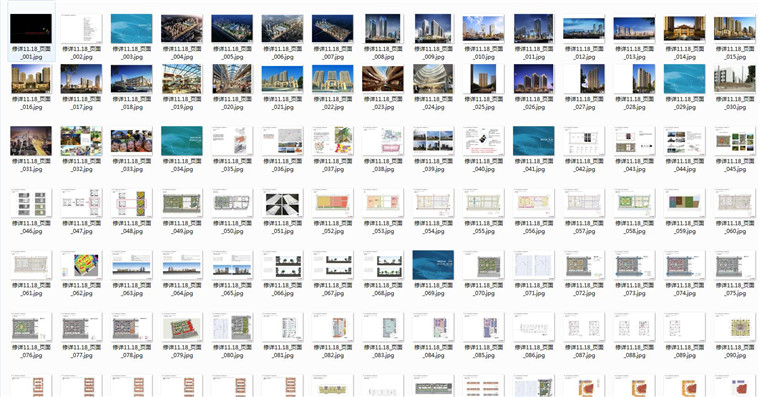
Task: Click the residential towers thumbnail _016.jpg
Action: pyautogui.click(x=31, y=79)
